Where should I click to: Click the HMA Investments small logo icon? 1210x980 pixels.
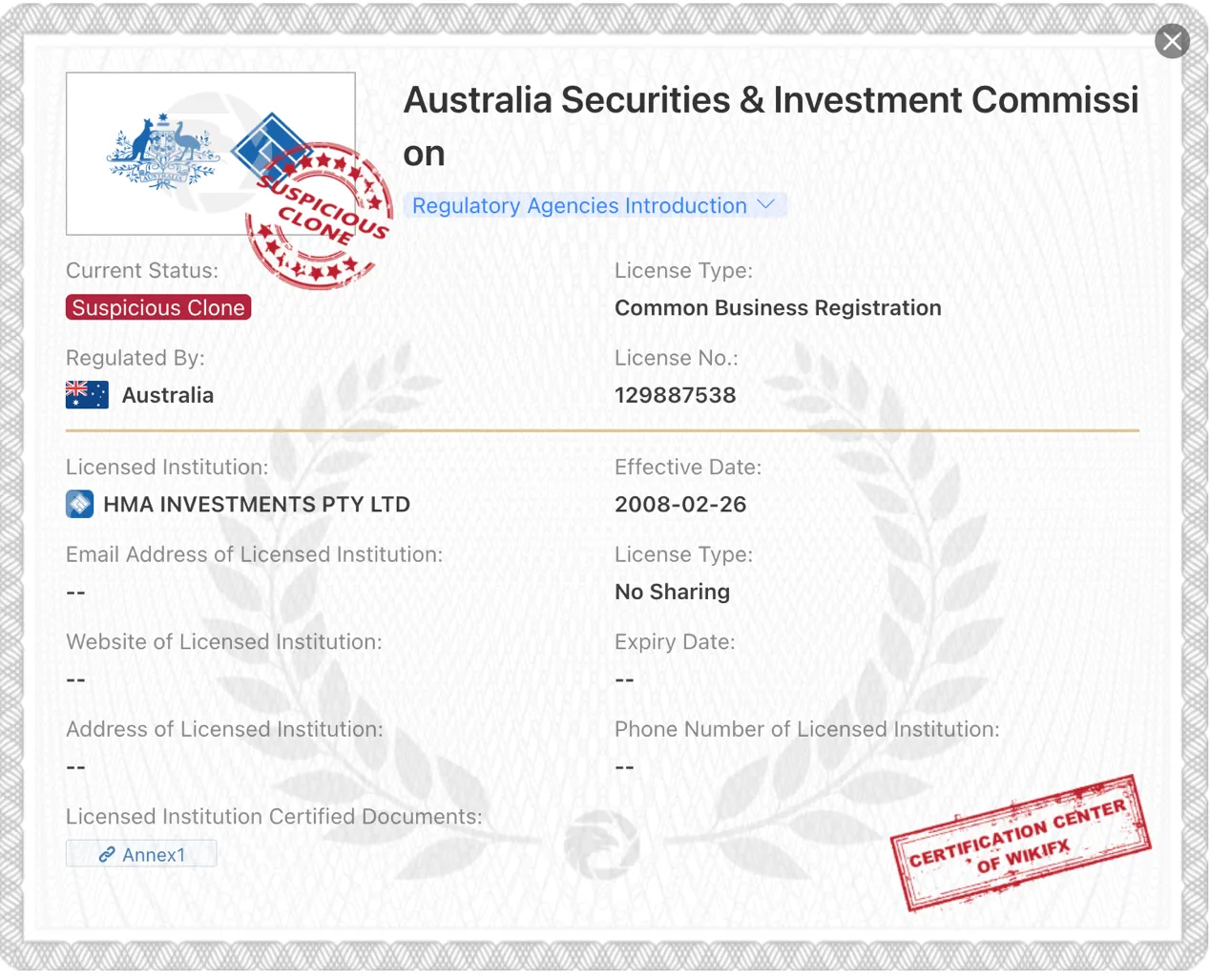[x=80, y=504]
